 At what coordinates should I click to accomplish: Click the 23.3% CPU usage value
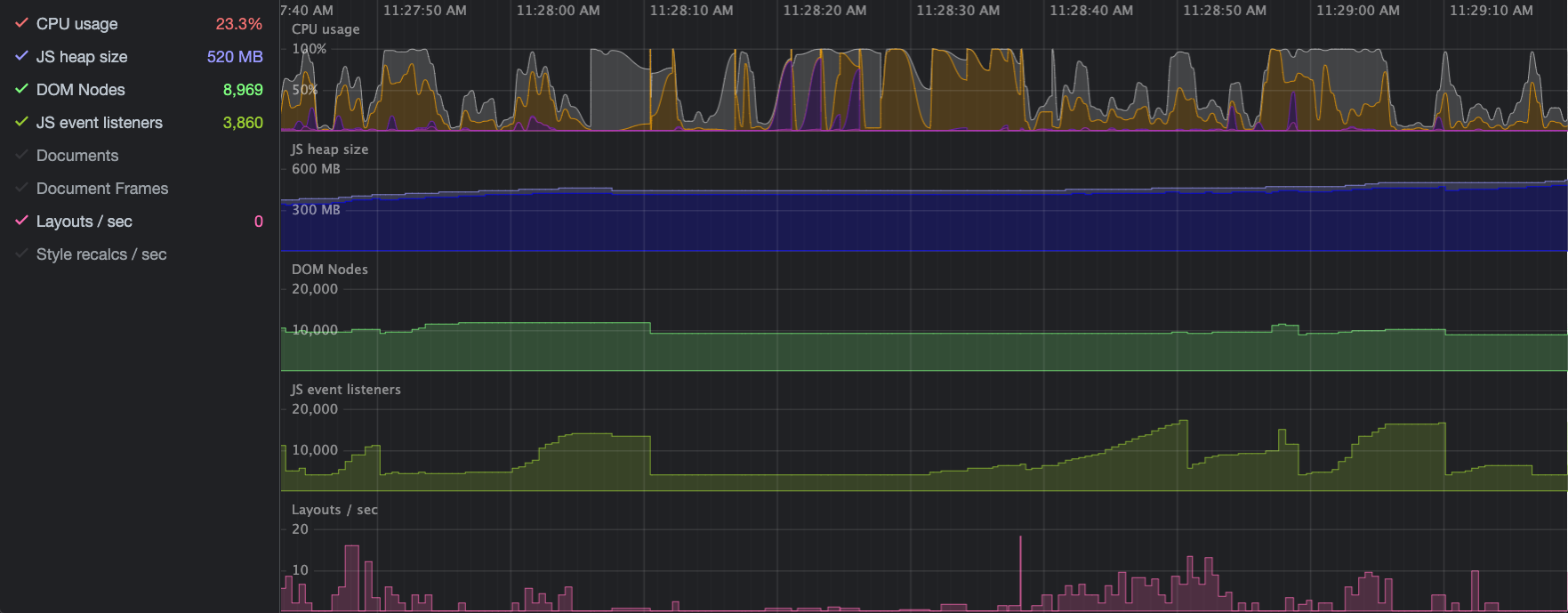[238, 24]
